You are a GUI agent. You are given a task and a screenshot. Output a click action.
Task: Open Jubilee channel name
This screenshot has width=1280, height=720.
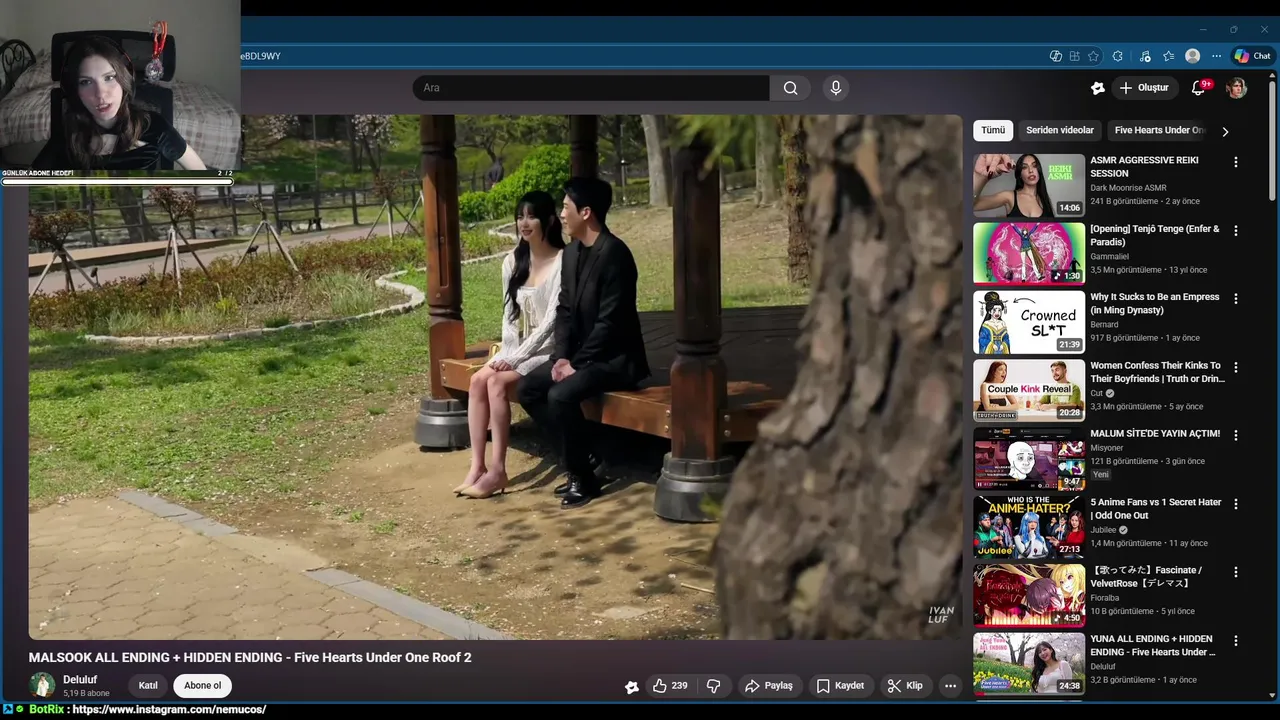1104,530
